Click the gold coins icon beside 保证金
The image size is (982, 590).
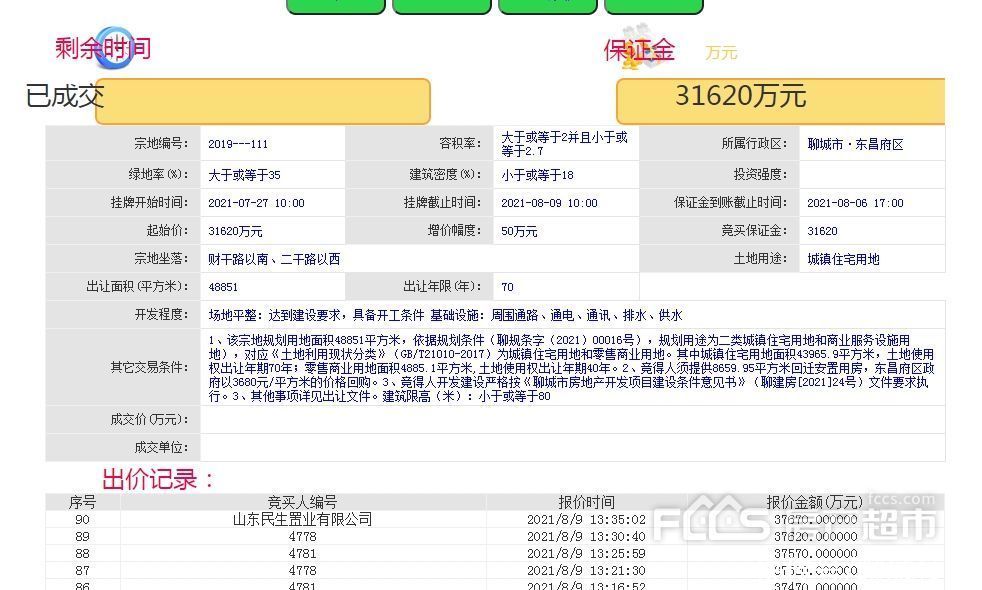pyautogui.click(x=638, y=46)
